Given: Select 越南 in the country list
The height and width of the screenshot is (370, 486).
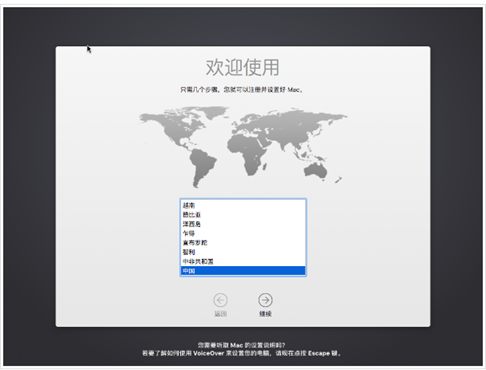Looking at the screenshot, I should pyautogui.click(x=243, y=205).
